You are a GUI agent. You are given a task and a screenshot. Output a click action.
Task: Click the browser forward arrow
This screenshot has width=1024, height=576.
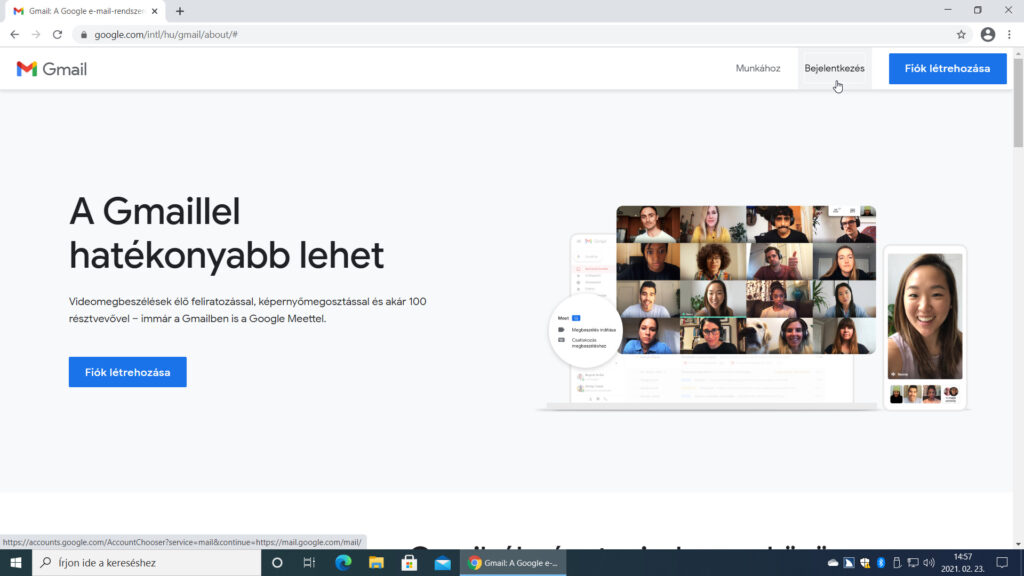point(36,35)
